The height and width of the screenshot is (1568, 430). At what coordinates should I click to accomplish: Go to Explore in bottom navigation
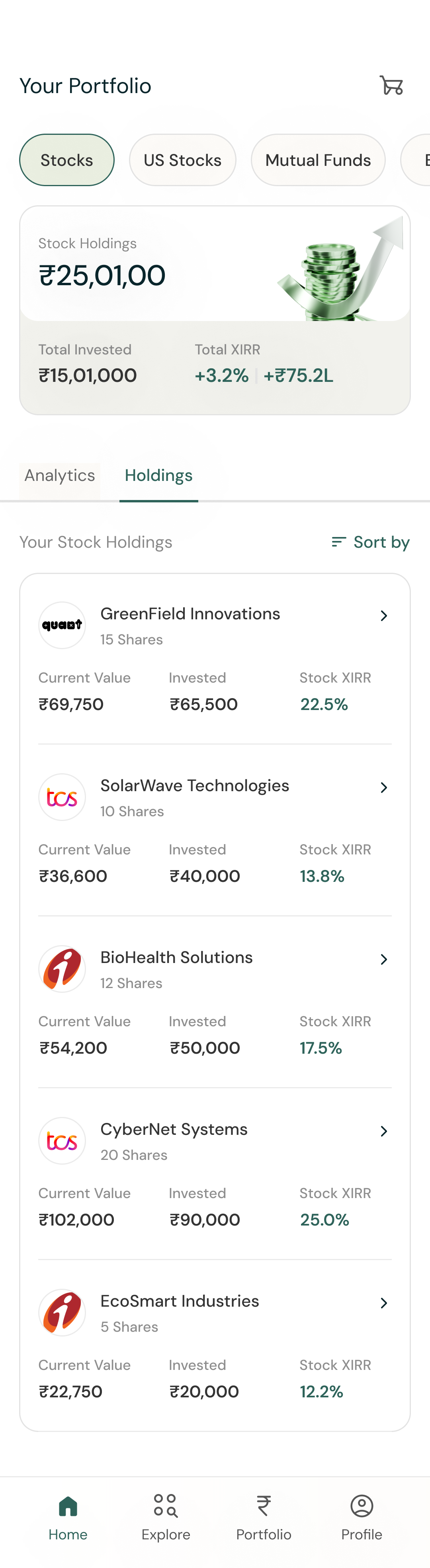(166, 1516)
